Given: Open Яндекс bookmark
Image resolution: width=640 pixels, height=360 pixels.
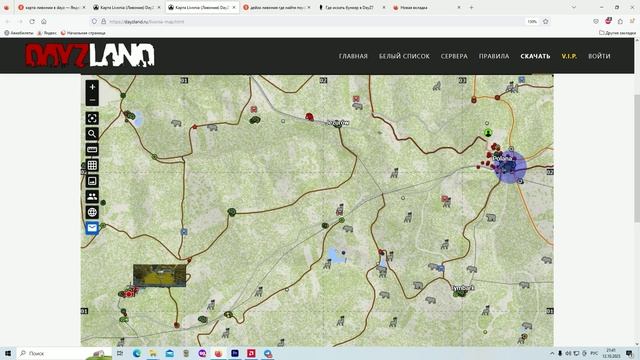Looking at the screenshot, I should (47, 33).
